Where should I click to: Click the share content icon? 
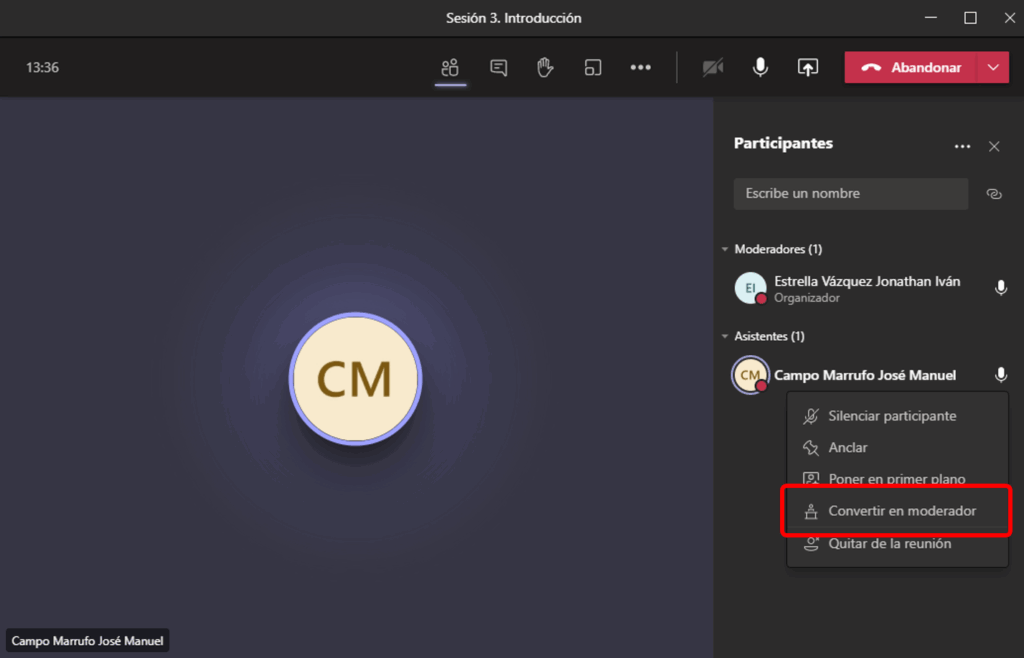click(807, 68)
